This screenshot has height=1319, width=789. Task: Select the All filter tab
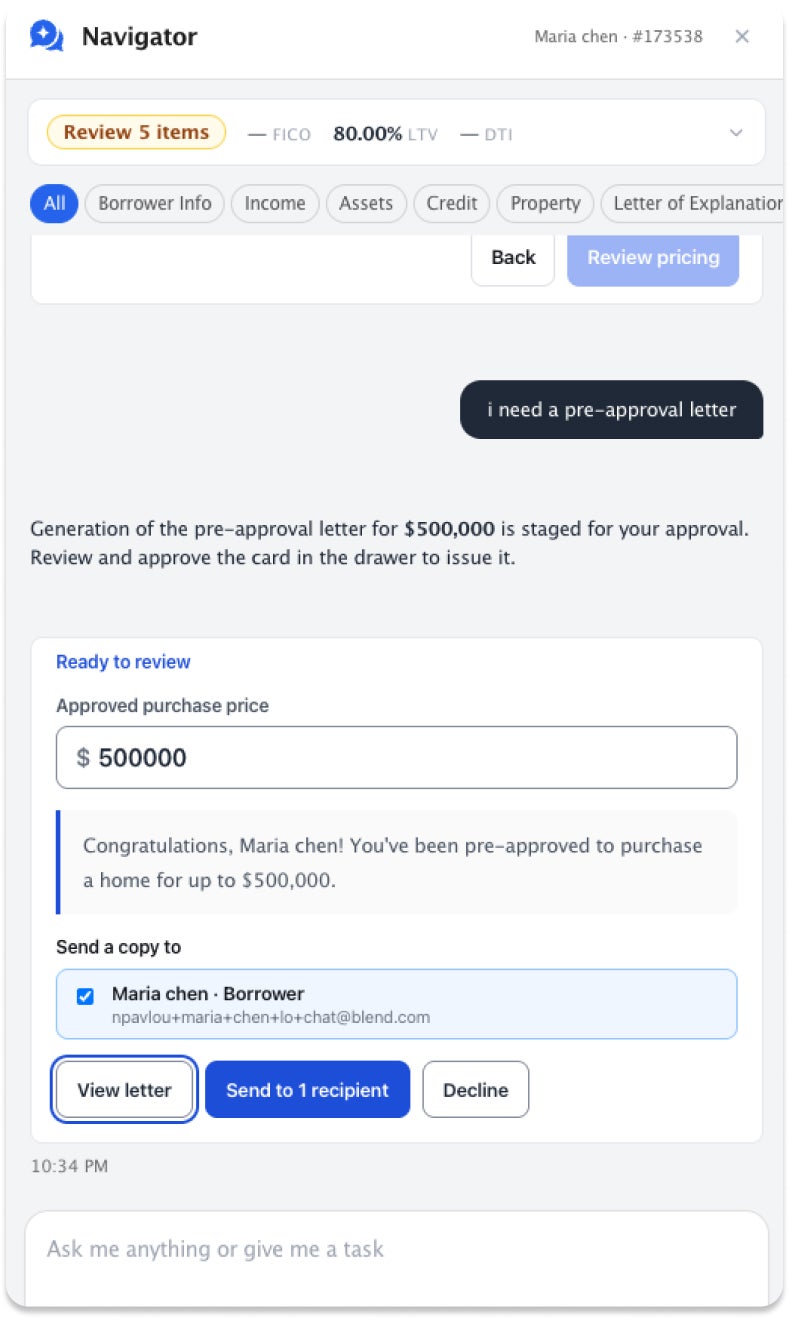54,203
